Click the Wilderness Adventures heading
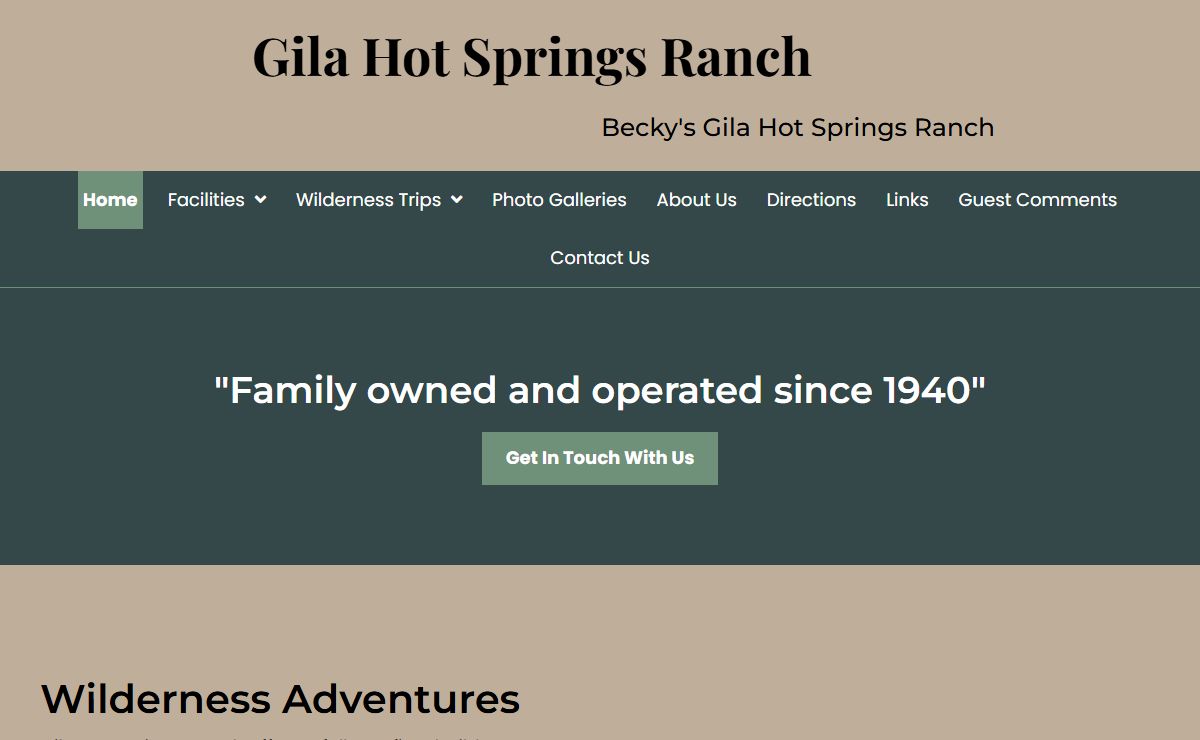The height and width of the screenshot is (740, 1200). 280,699
